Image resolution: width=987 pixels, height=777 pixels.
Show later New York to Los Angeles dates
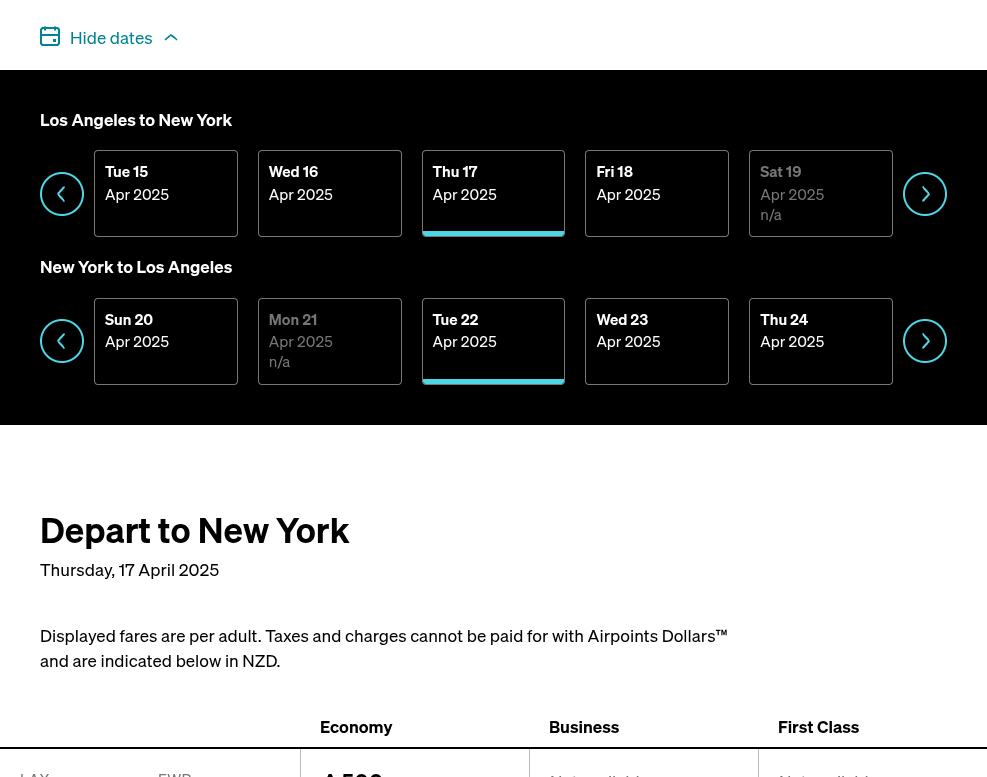[x=925, y=341]
